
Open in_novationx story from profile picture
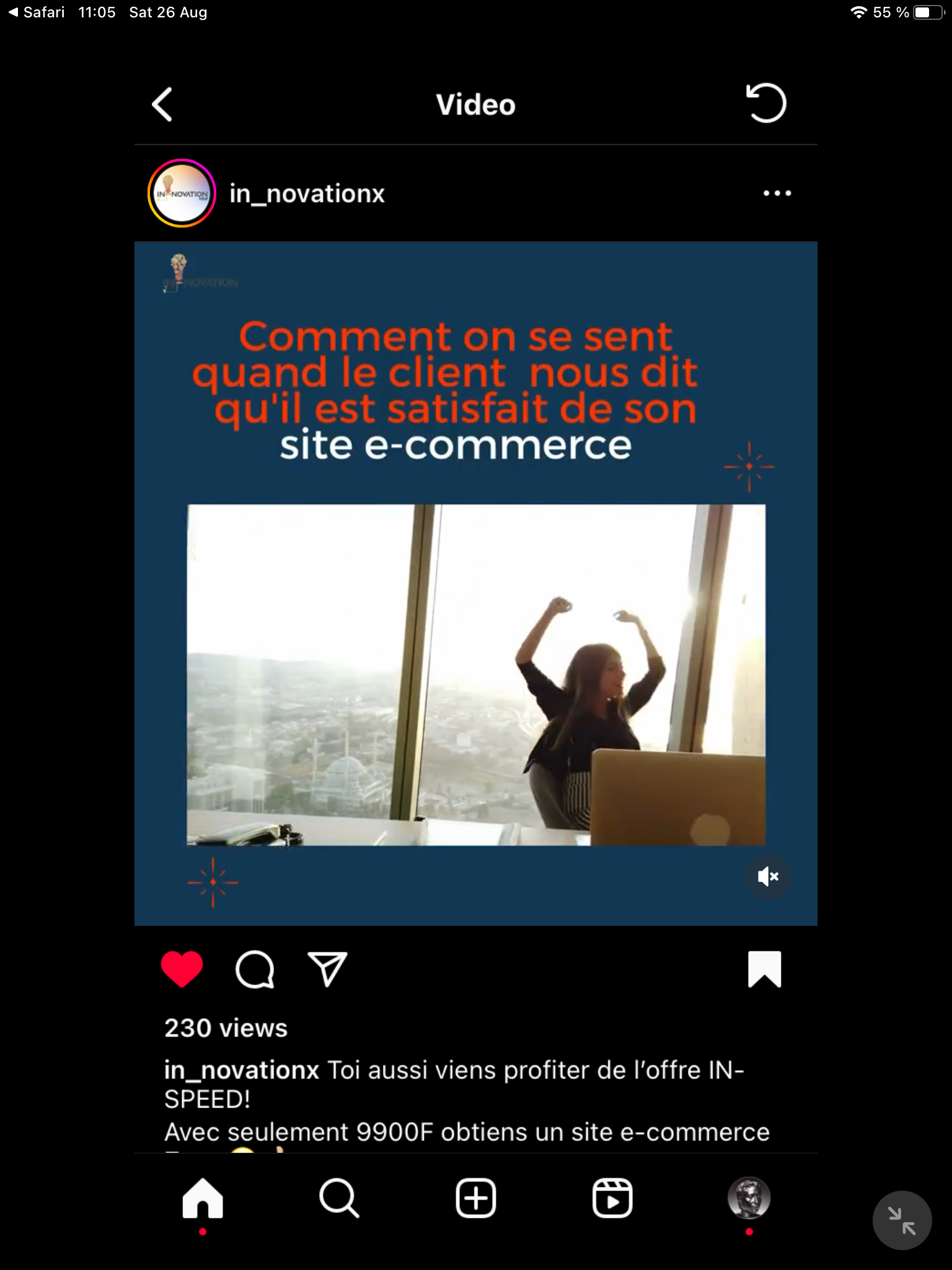(182, 193)
